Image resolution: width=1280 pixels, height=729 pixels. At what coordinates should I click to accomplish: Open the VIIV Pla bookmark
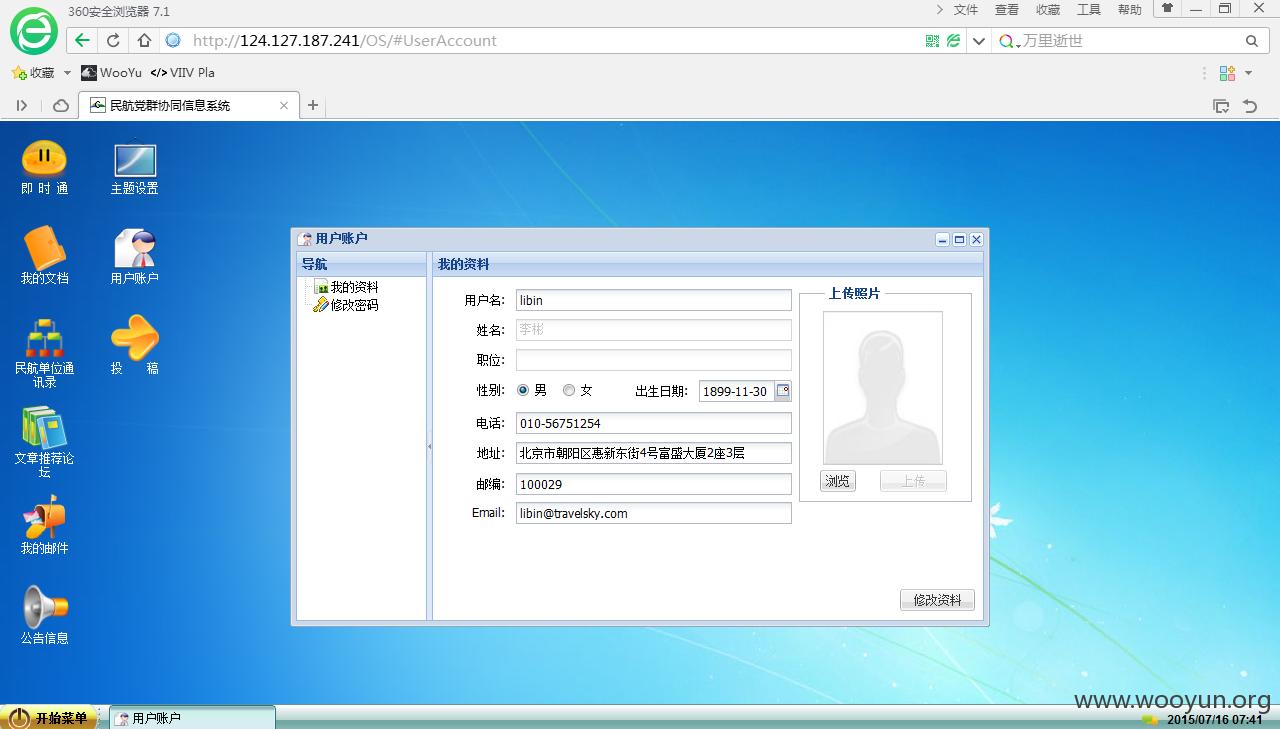(x=183, y=73)
